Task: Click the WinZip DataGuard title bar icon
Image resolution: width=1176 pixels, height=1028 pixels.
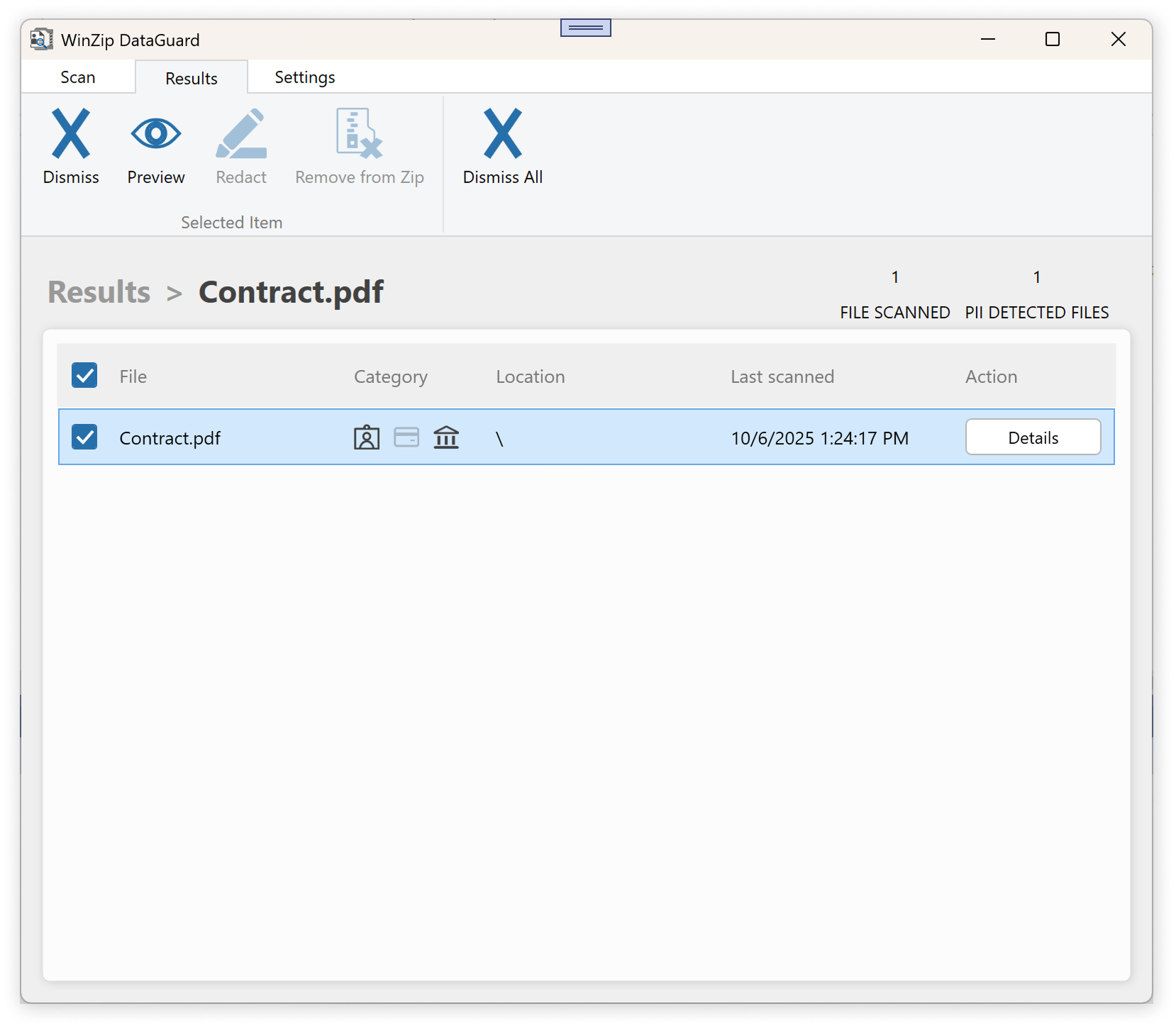Action: [42, 40]
